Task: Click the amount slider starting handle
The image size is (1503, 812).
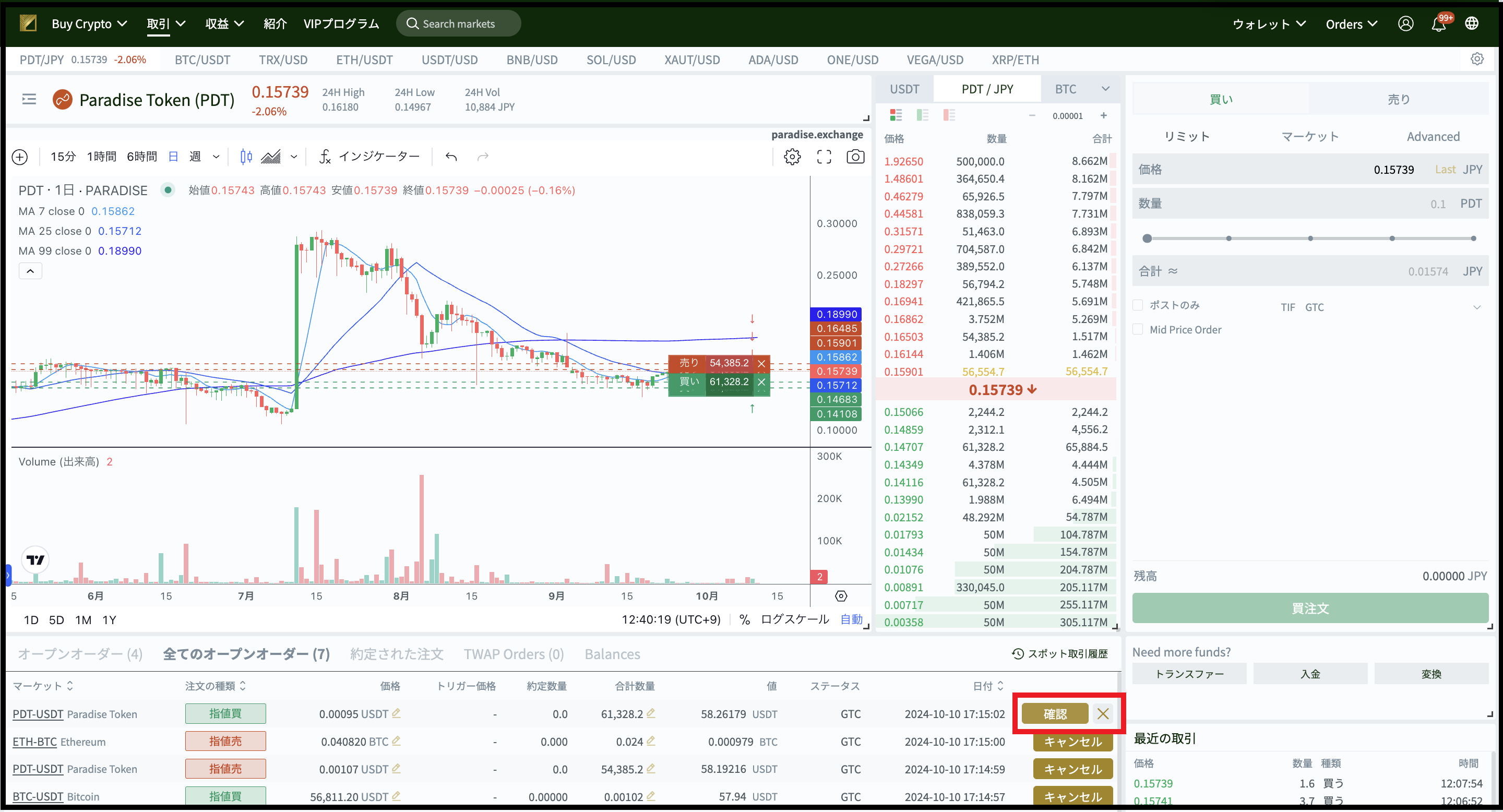Action: click(x=1147, y=238)
